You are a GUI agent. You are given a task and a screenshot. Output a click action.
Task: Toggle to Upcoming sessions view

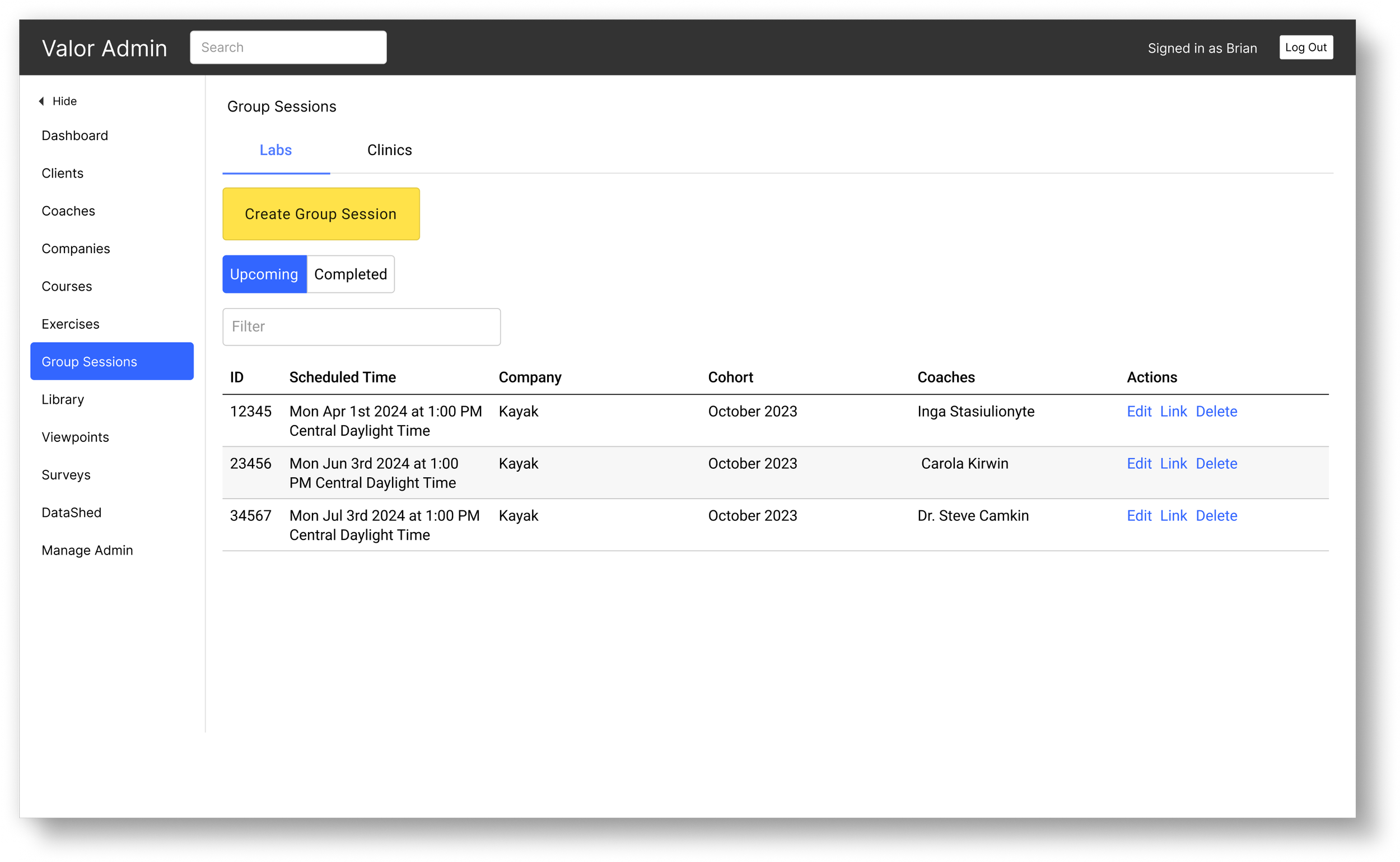point(264,274)
